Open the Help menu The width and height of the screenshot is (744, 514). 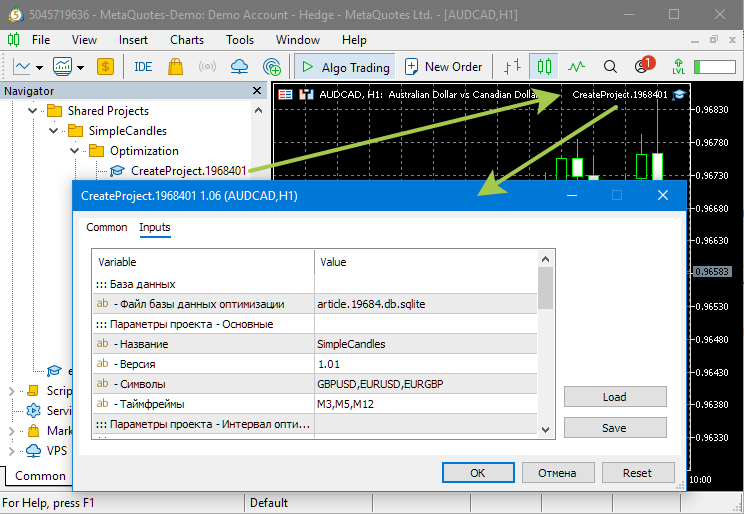tap(354, 40)
